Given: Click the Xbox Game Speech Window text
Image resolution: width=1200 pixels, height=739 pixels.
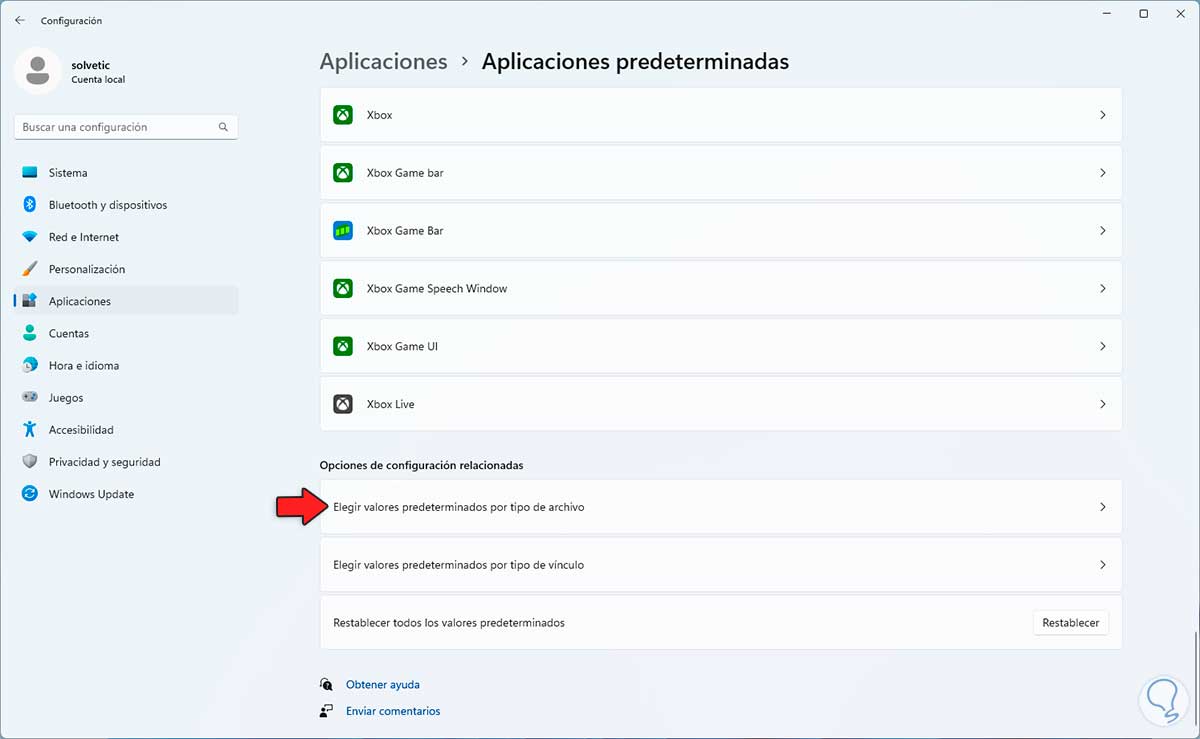Looking at the screenshot, I should (x=437, y=288).
